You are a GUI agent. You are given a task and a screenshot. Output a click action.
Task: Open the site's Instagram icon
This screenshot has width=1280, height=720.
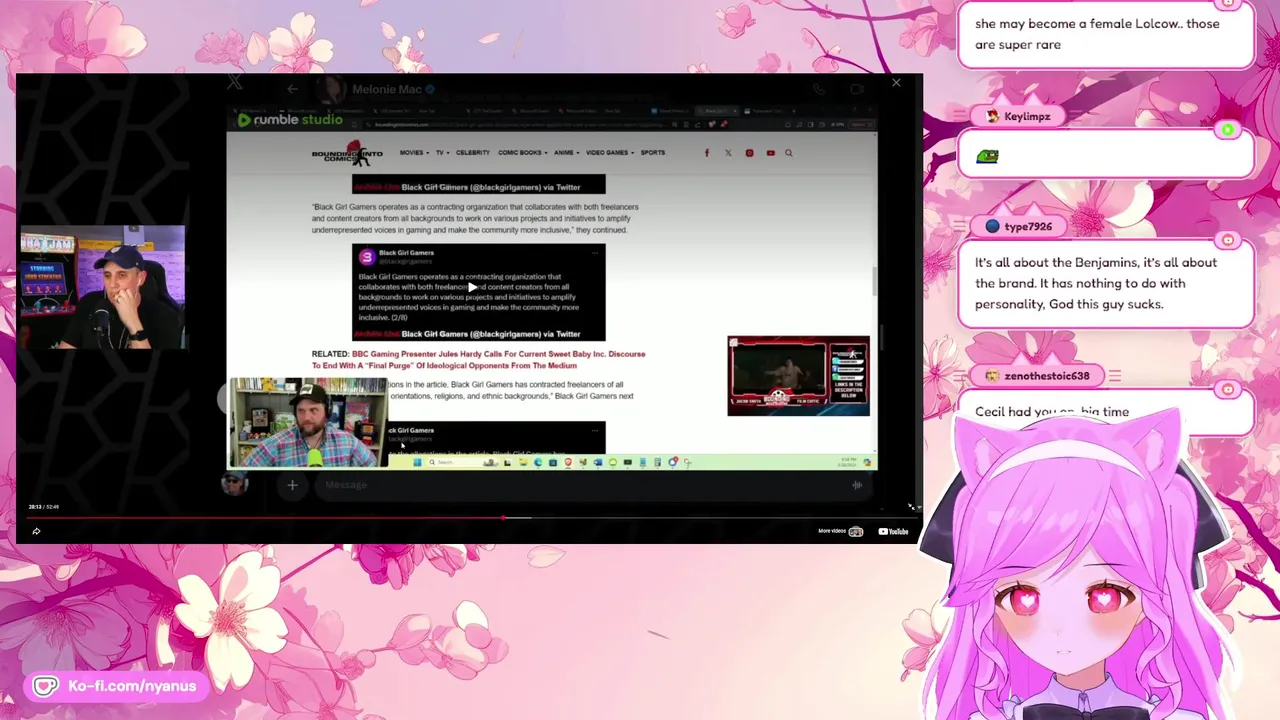coord(749,153)
